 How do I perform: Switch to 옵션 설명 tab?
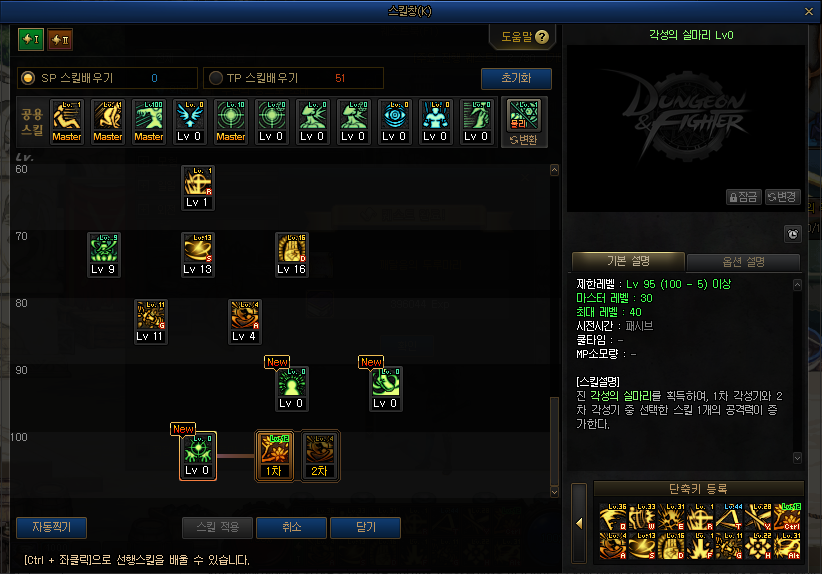click(x=743, y=262)
